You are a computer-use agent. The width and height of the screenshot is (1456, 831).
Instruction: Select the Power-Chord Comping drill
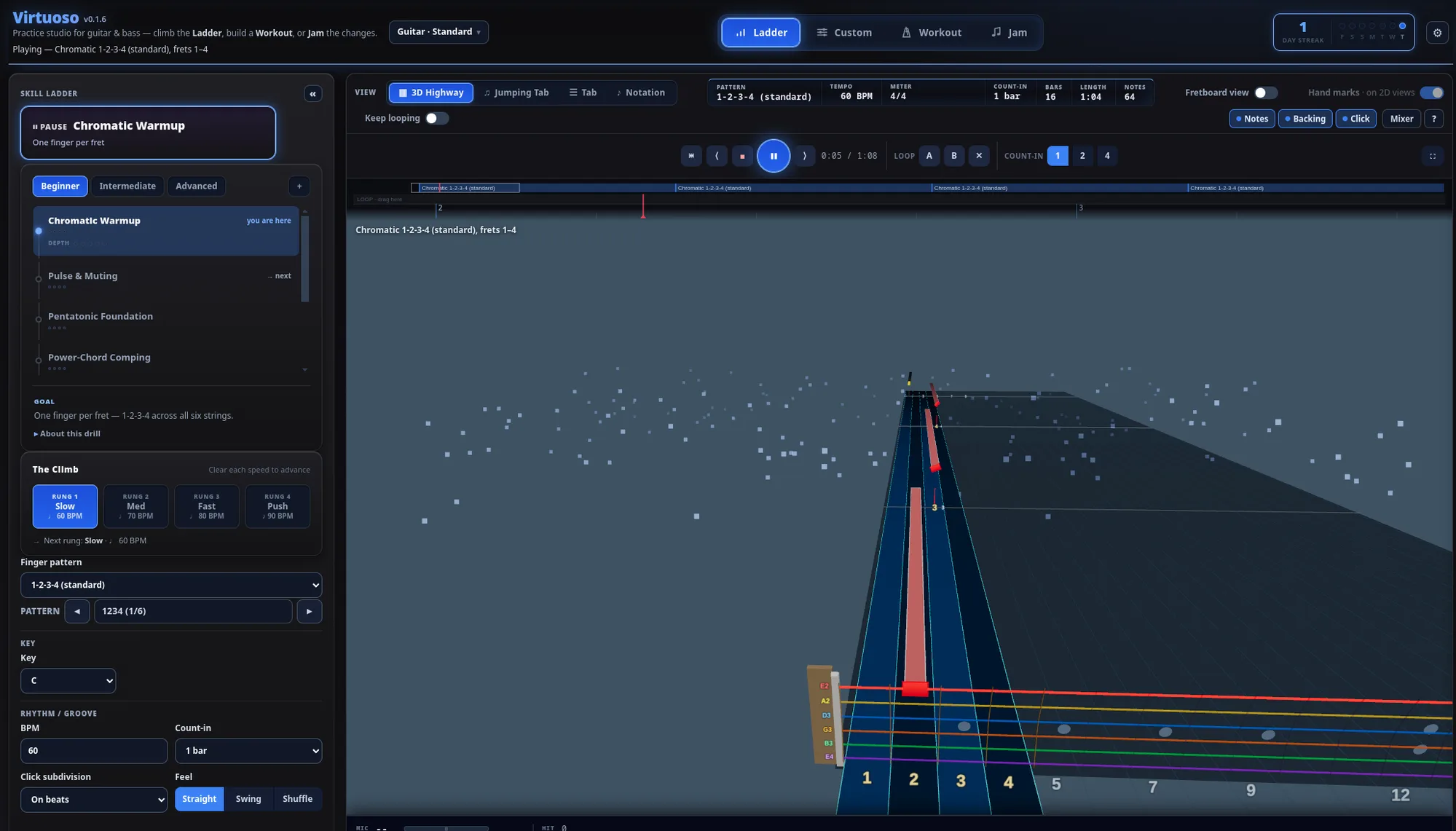tap(166, 361)
